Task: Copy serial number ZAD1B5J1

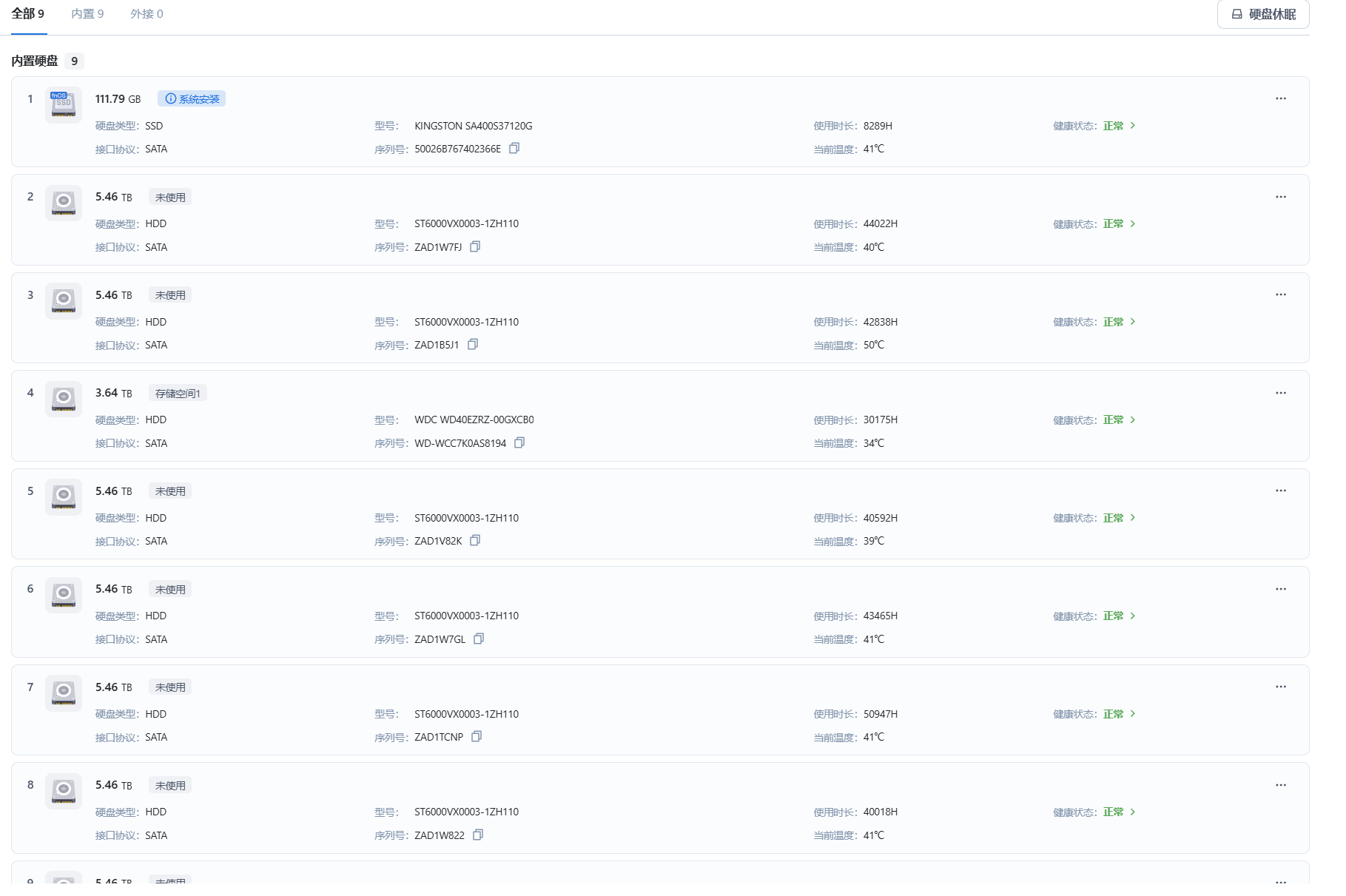Action: [473, 345]
